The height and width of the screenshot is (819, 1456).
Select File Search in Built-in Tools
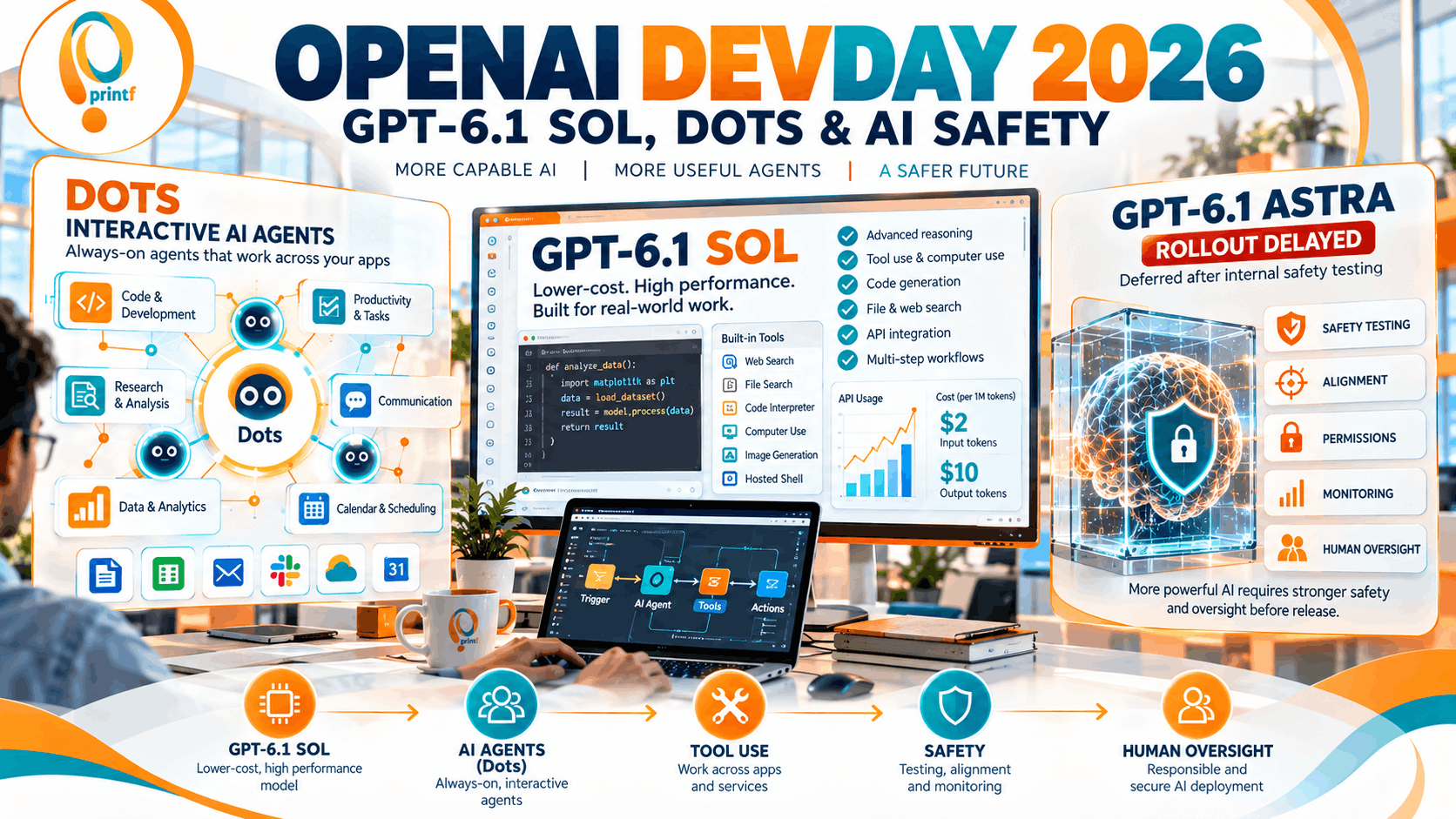[x=758, y=385]
